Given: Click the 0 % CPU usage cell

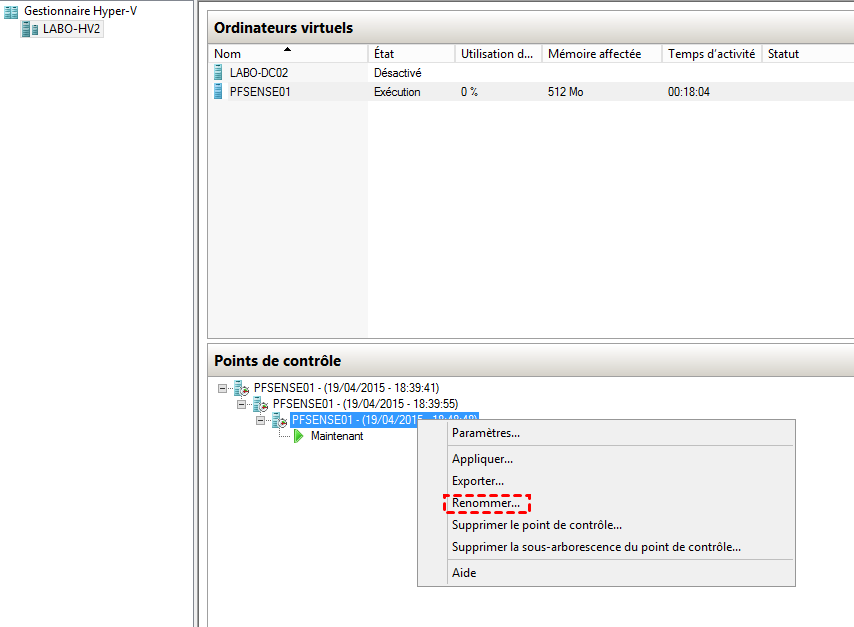Looking at the screenshot, I should (469, 92).
